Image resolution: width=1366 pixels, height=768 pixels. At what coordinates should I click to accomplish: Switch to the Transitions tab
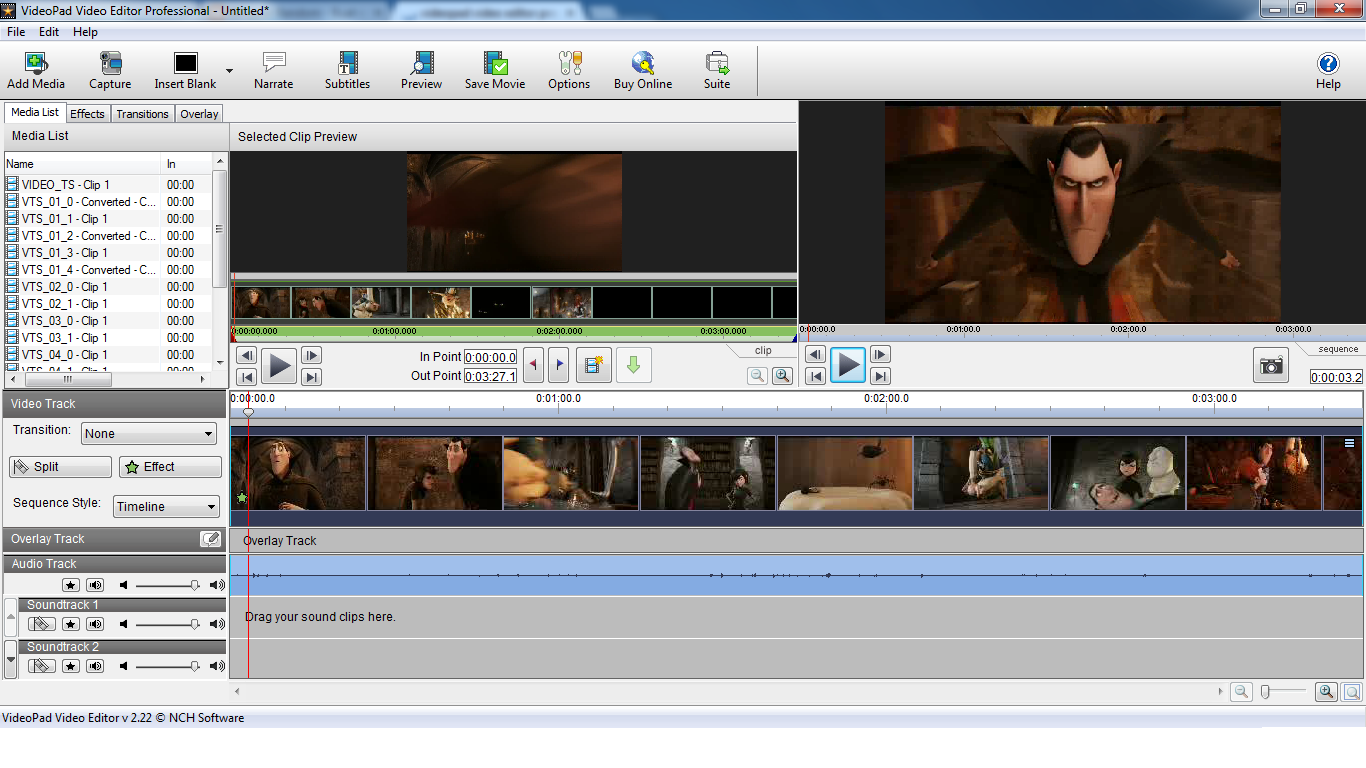[x=142, y=114]
